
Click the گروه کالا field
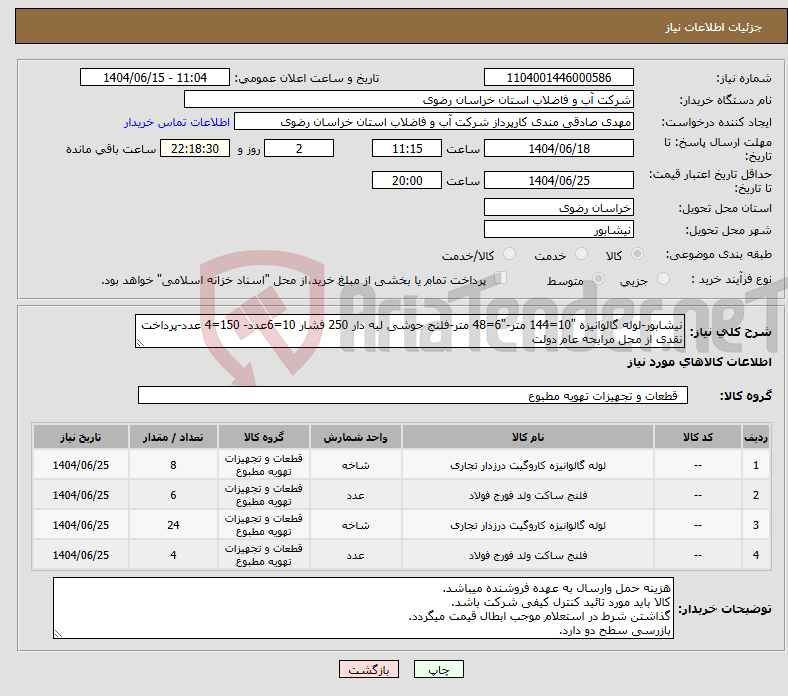pos(412,396)
